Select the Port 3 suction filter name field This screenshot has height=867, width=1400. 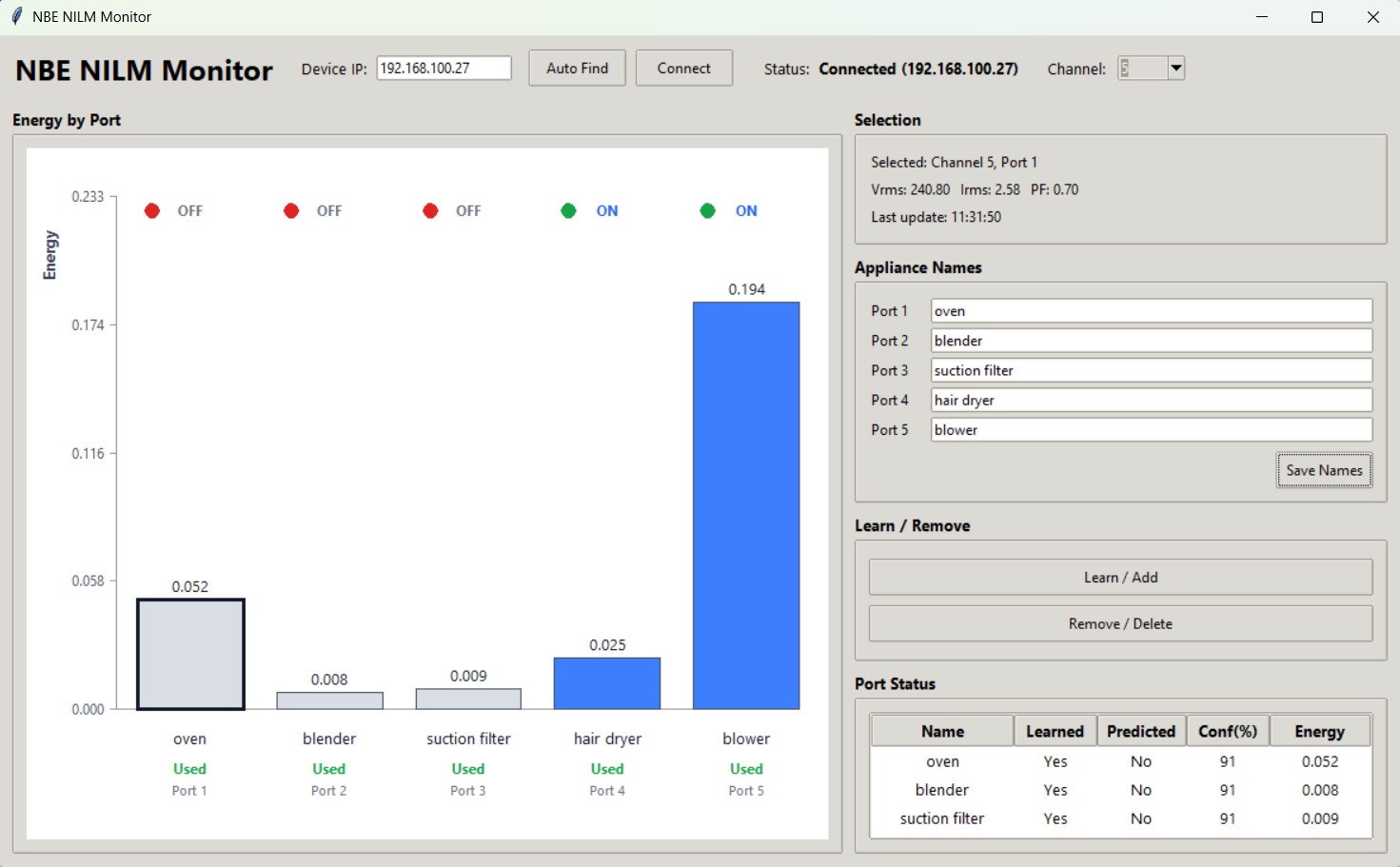(1150, 369)
